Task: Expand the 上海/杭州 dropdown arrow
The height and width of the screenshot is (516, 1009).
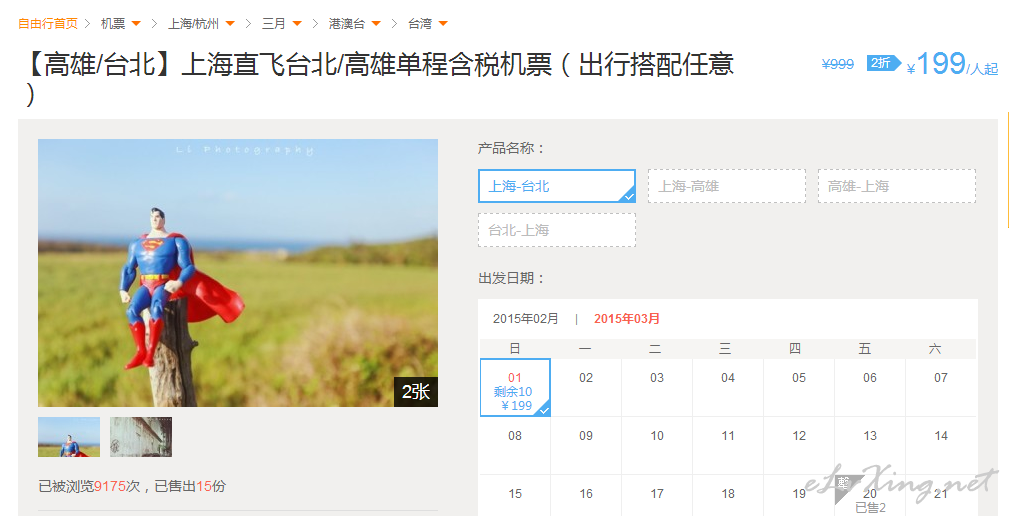Action: click(230, 24)
